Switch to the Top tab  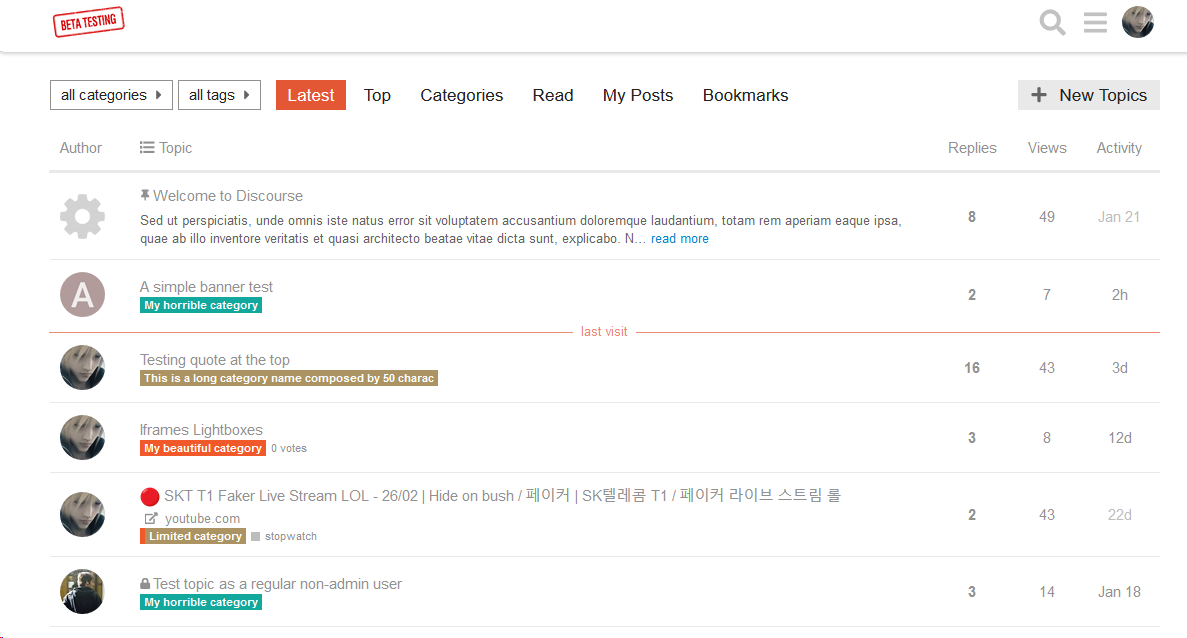tap(377, 95)
